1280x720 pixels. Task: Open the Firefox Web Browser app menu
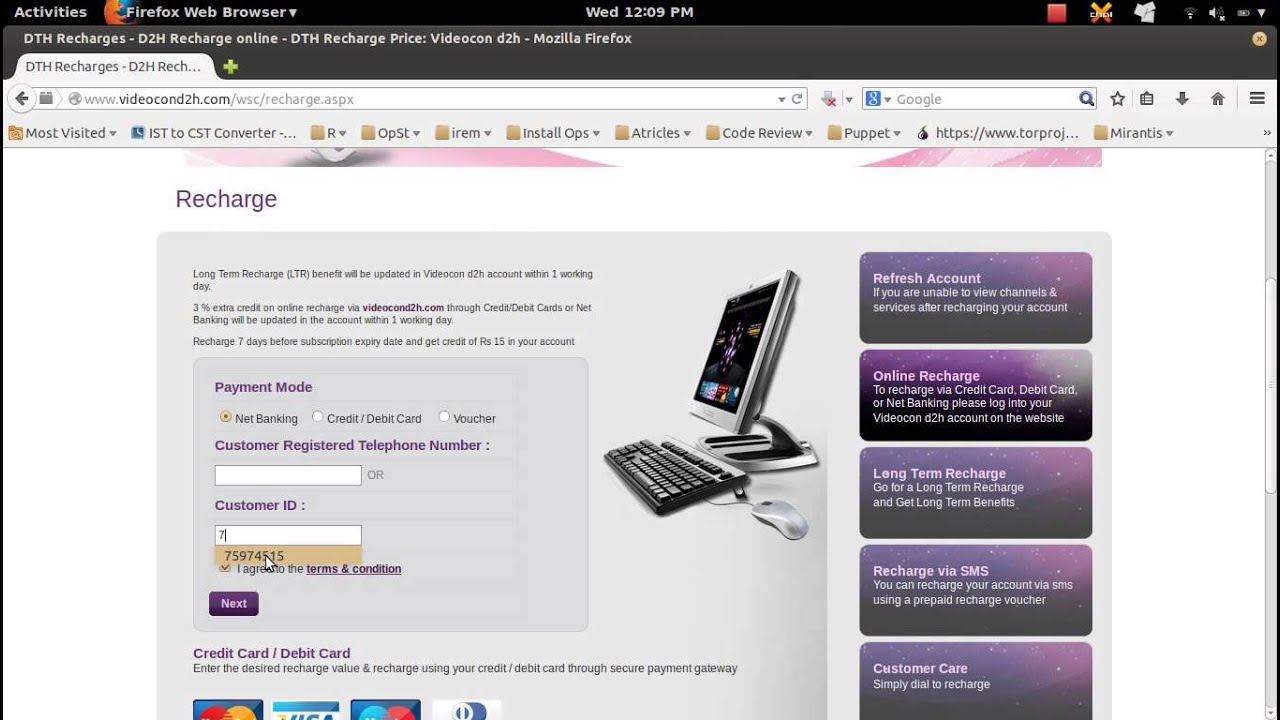point(212,12)
